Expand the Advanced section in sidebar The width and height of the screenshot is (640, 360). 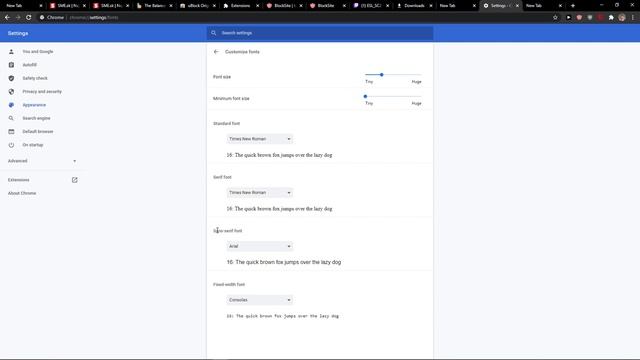[x=42, y=161]
